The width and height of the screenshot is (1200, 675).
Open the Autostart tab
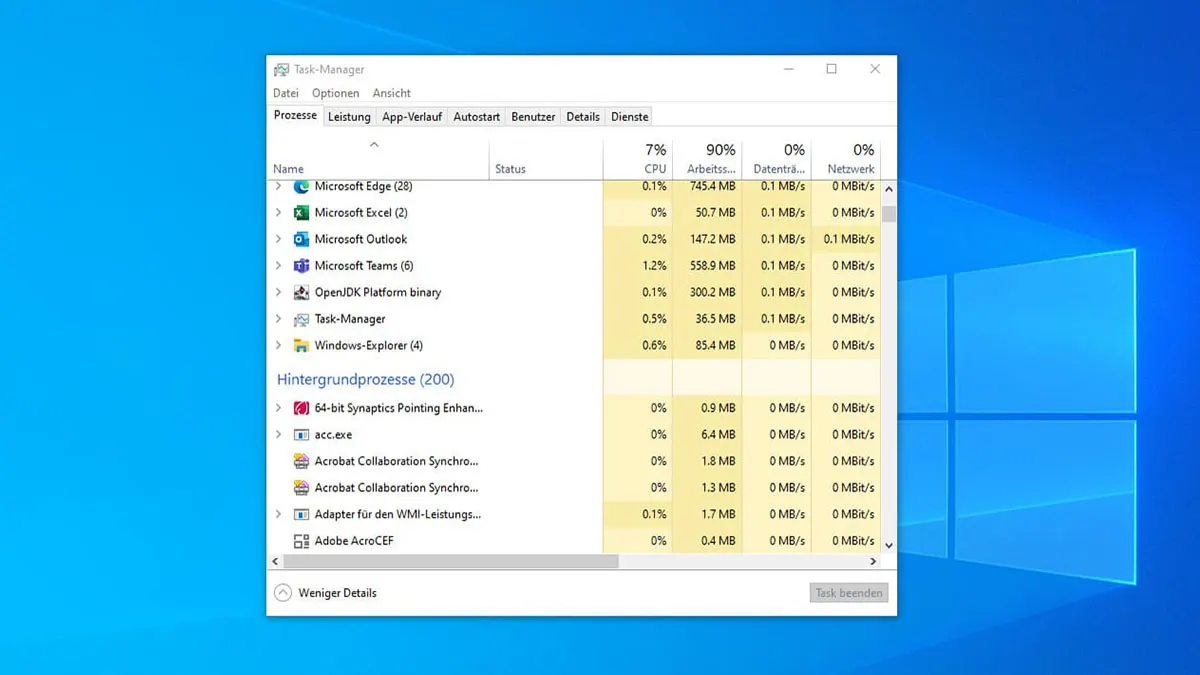[476, 115]
